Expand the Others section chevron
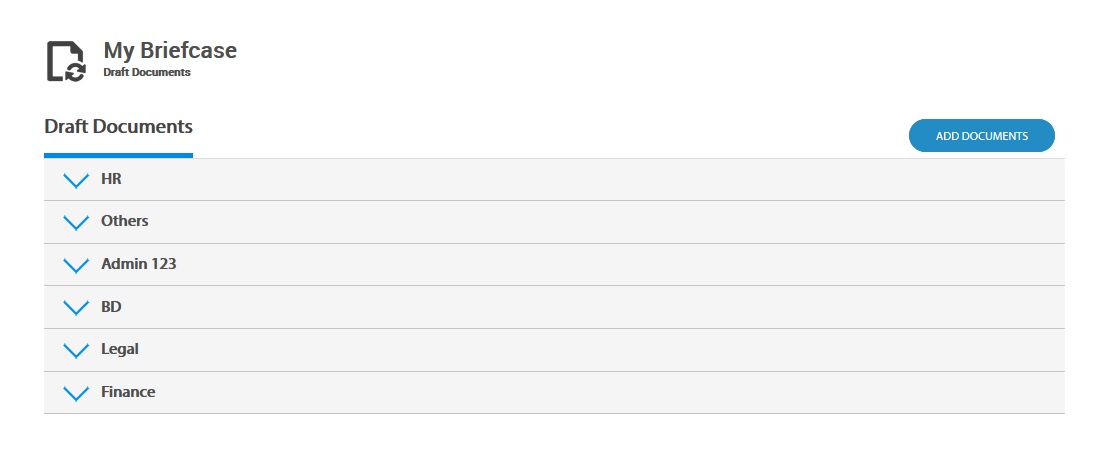 [76, 222]
